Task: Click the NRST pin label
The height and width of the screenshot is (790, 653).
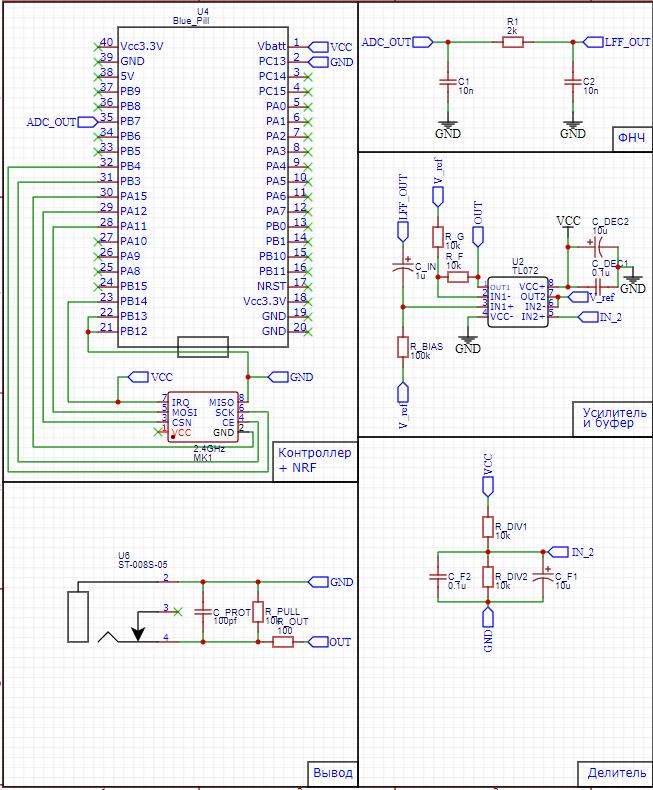Action: [x=272, y=286]
